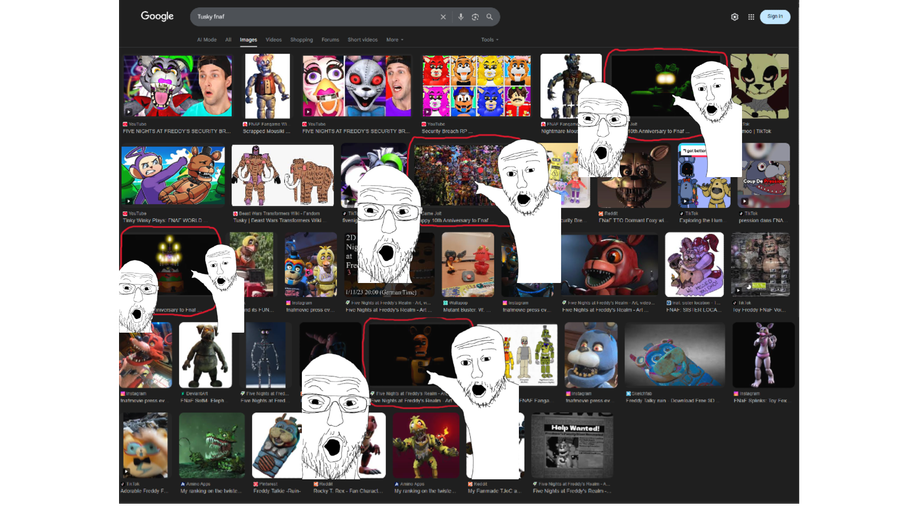This screenshot has height=506, width=900.
Task: Switch to the All results tab
Action: [x=228, y=40]
